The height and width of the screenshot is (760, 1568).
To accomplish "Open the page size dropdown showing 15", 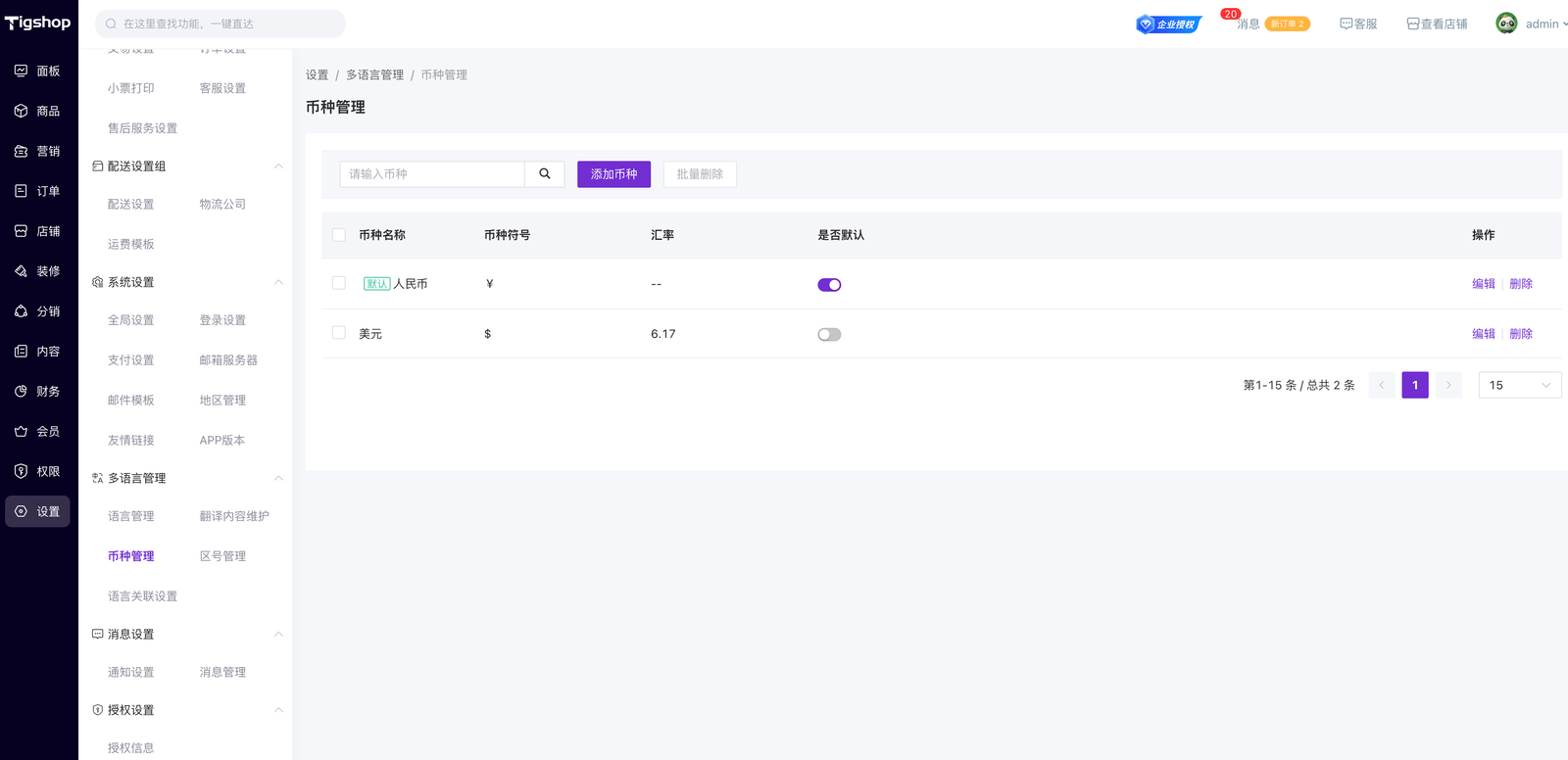I will [1519, 385].
